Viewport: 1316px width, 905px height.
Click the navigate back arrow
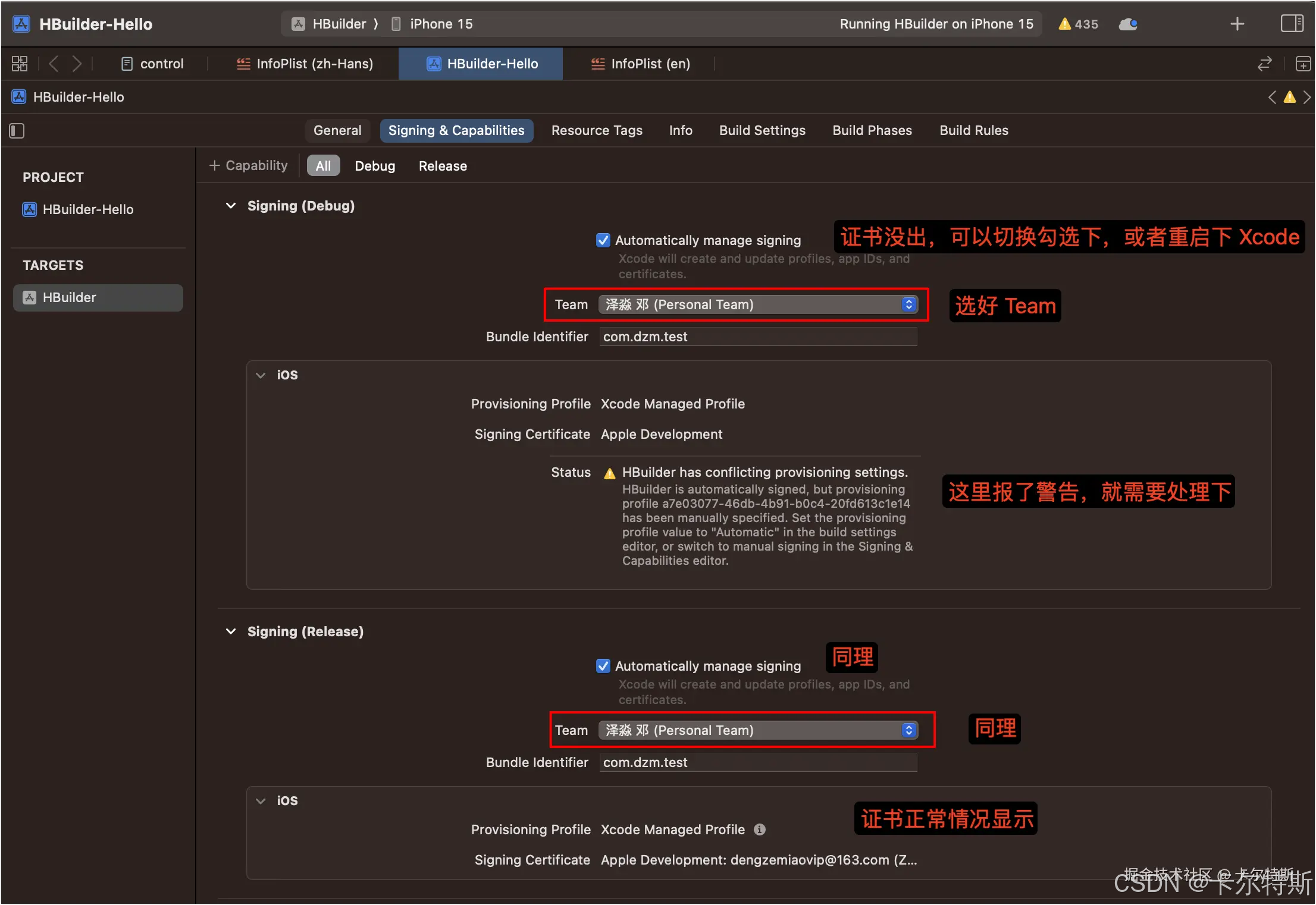click(54, 64)
